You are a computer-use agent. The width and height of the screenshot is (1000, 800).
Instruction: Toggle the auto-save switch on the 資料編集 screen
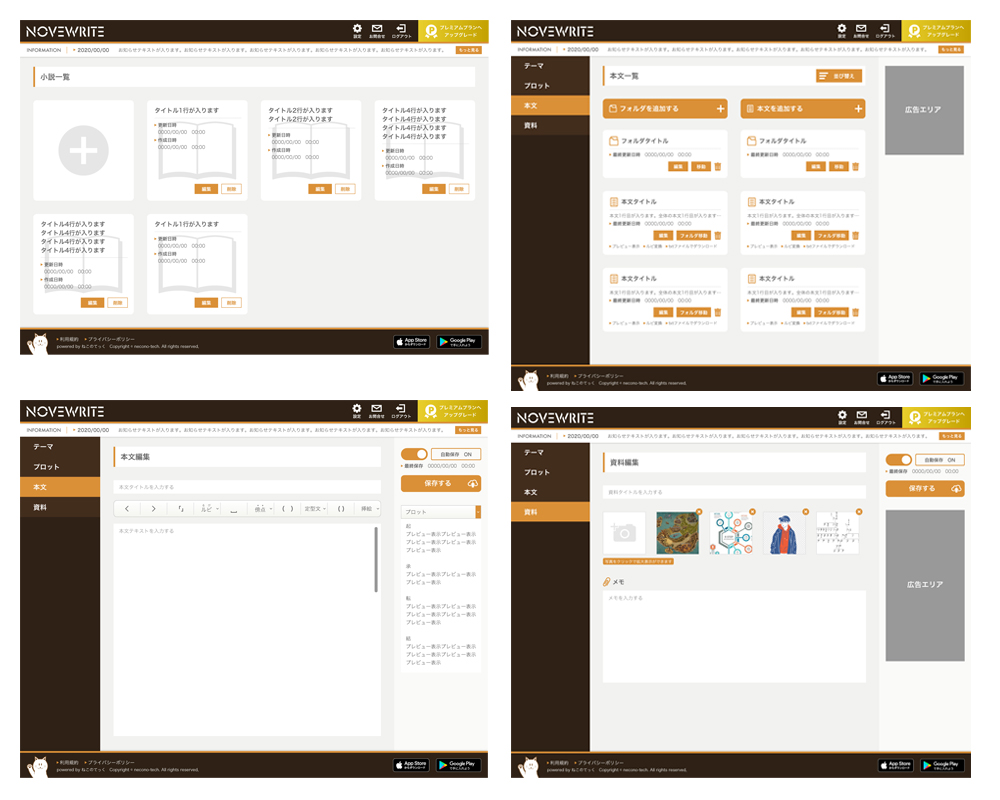[x=899, y=460]
